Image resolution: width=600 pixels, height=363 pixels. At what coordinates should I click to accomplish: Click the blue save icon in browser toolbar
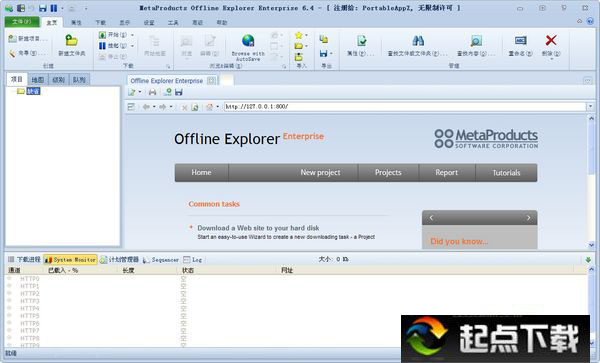(x=179, y=92)
